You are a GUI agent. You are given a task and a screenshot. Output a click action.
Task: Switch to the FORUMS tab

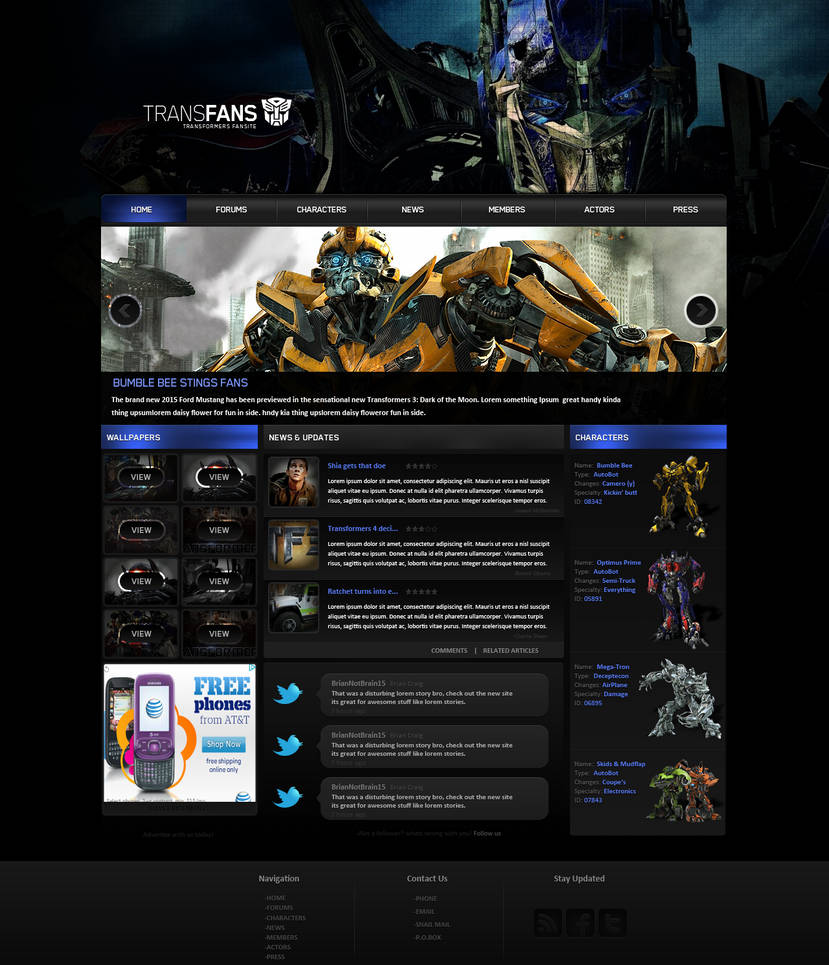click(231, 210)
